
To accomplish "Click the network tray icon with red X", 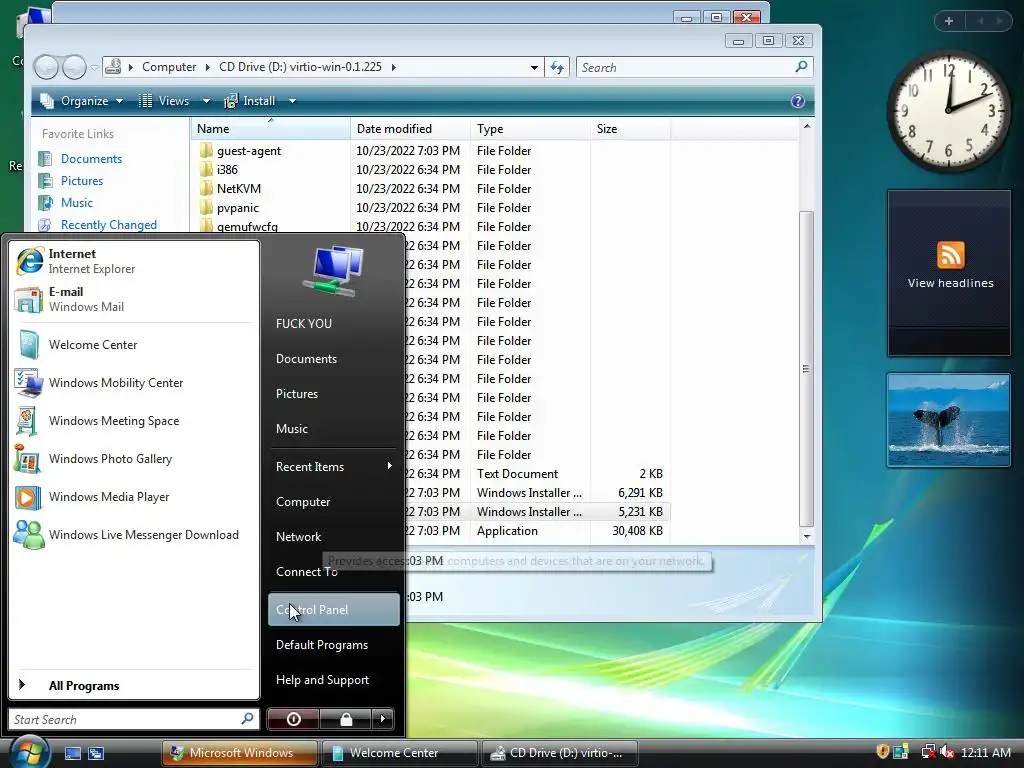I will click(928, 752).
